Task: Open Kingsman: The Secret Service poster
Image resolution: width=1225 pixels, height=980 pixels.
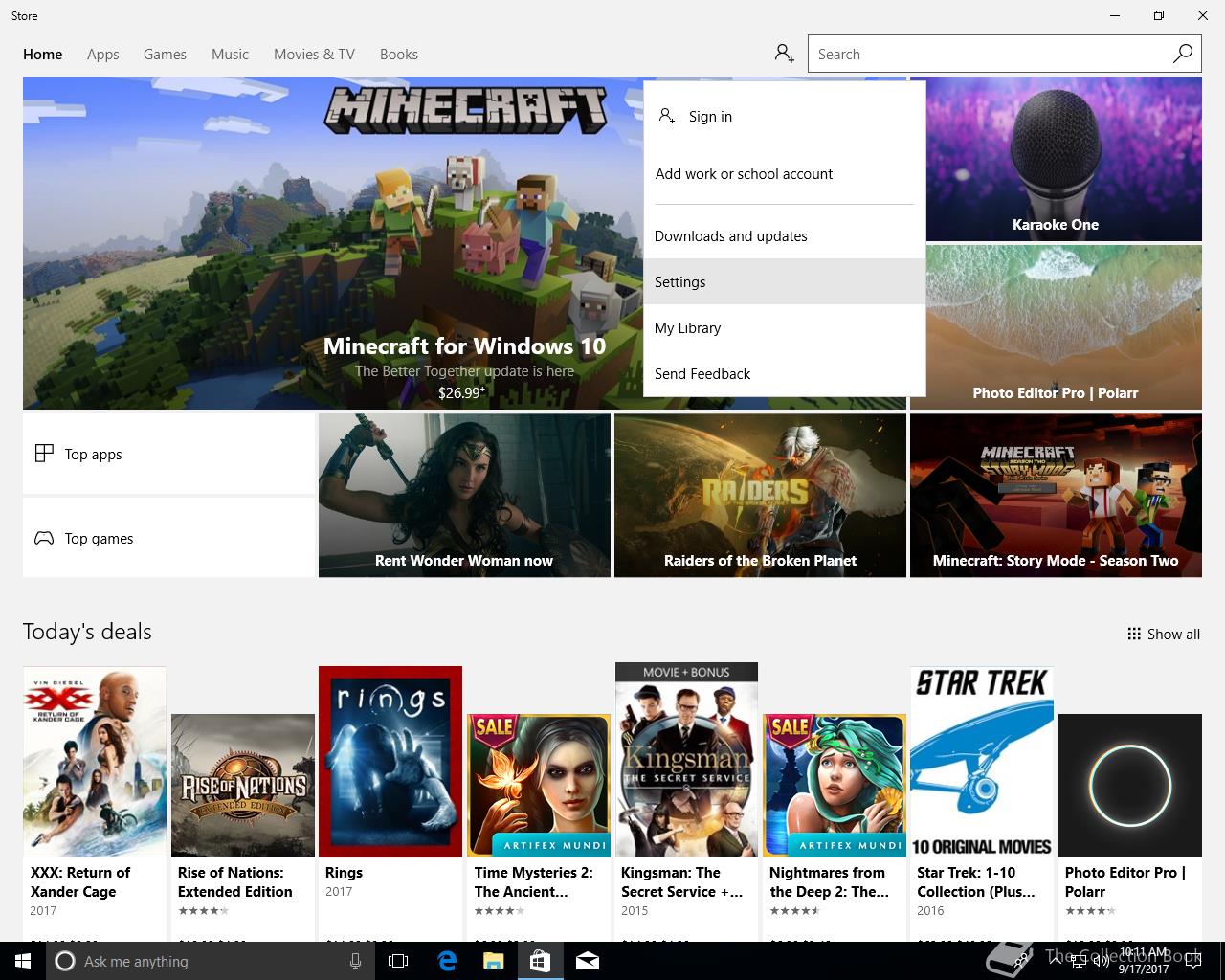Action: click(x=686, y=760)
